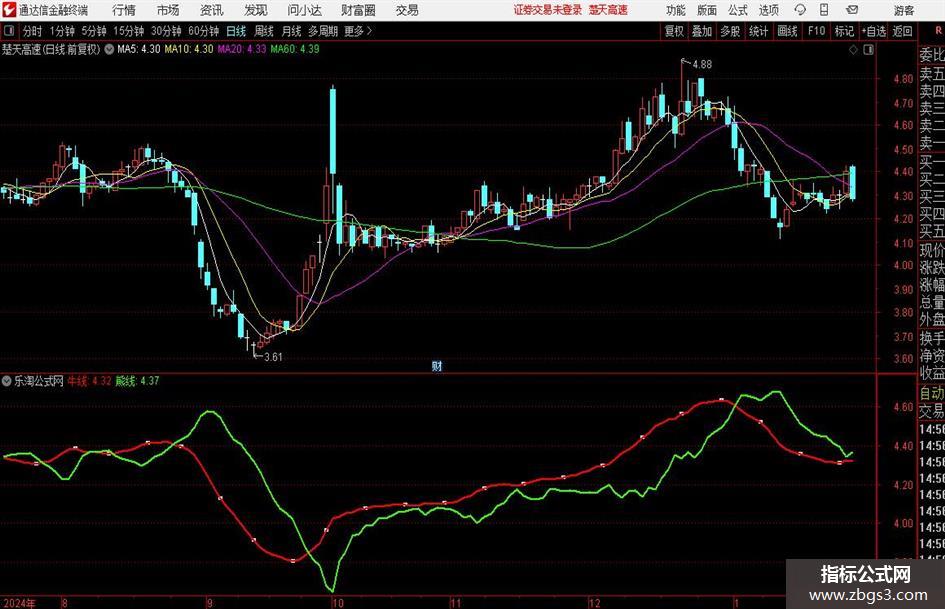
Task: Switch to the 分时 period tab
Action: pyautogui.click(x=32, y=31)
